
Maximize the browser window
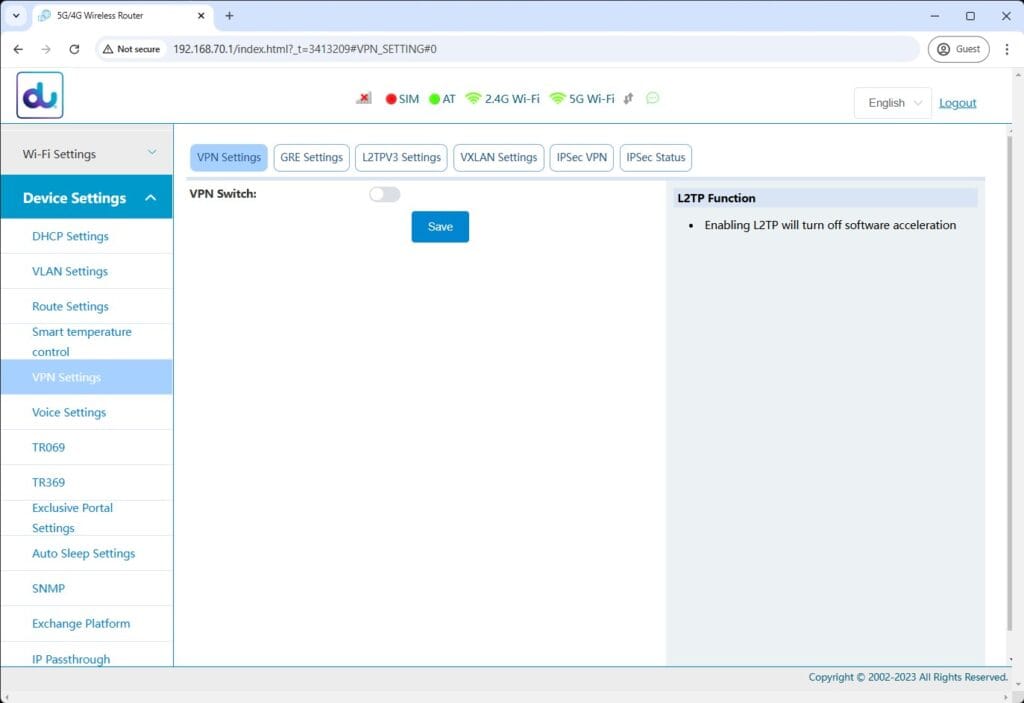point(970,16)
